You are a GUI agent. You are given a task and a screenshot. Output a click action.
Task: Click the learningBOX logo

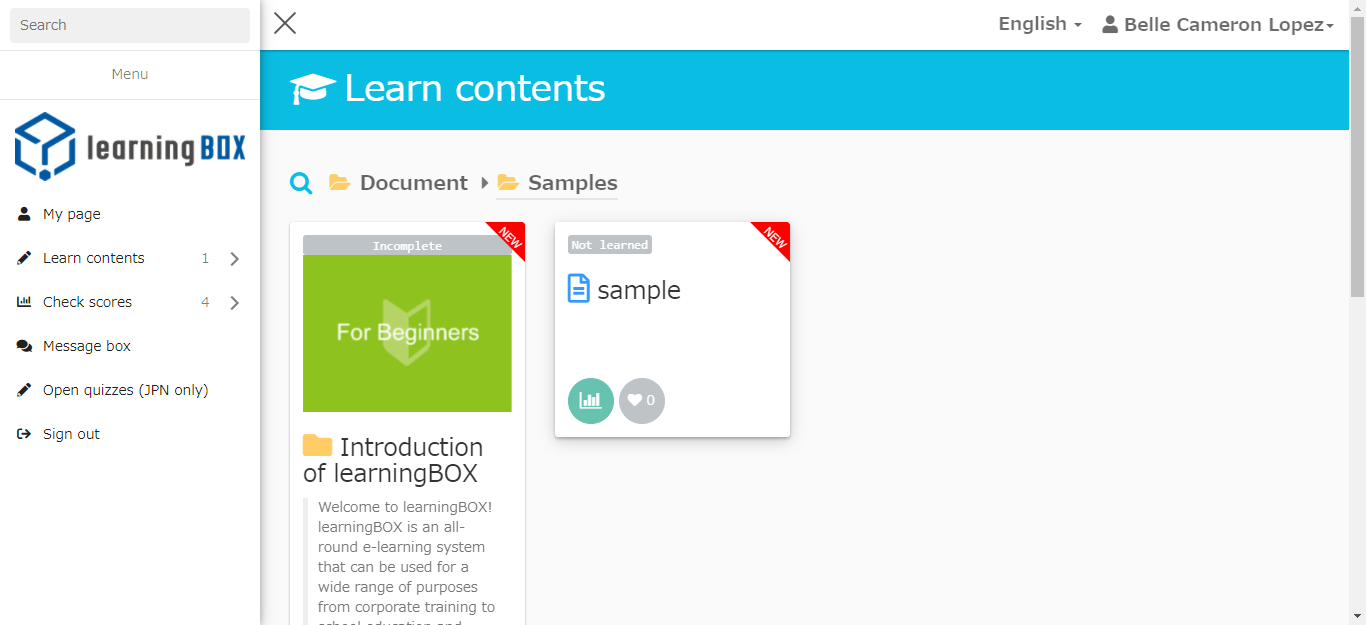point(130,146)
